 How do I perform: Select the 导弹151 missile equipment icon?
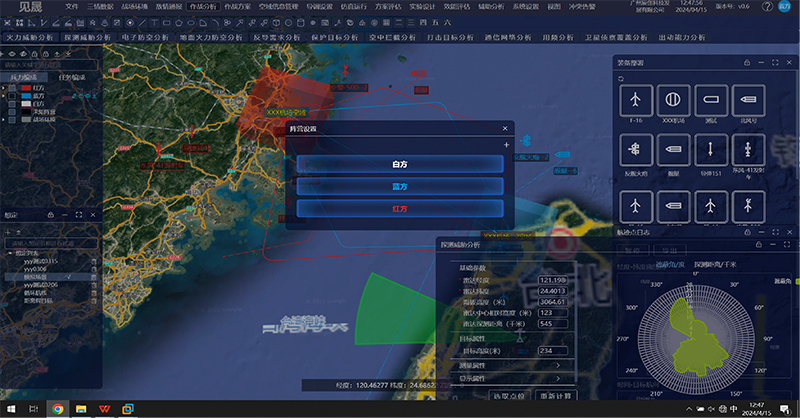point(711,149)
